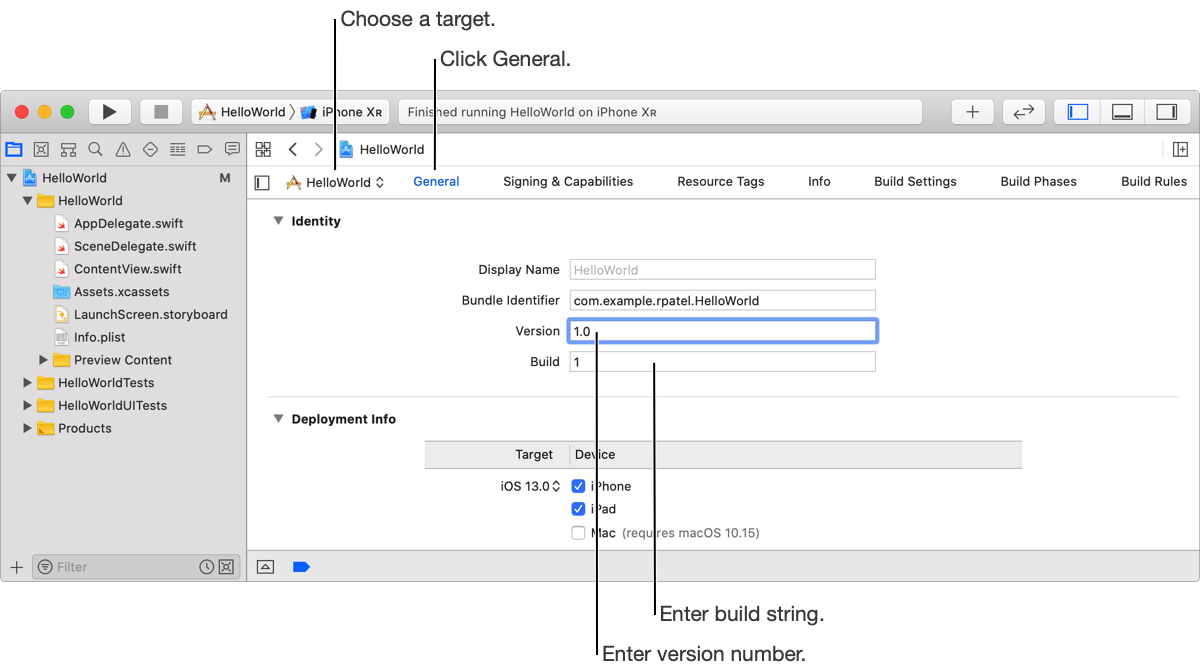Open the Source Control navigator
The image size is (1200, 672).
(x=41, y=149)
